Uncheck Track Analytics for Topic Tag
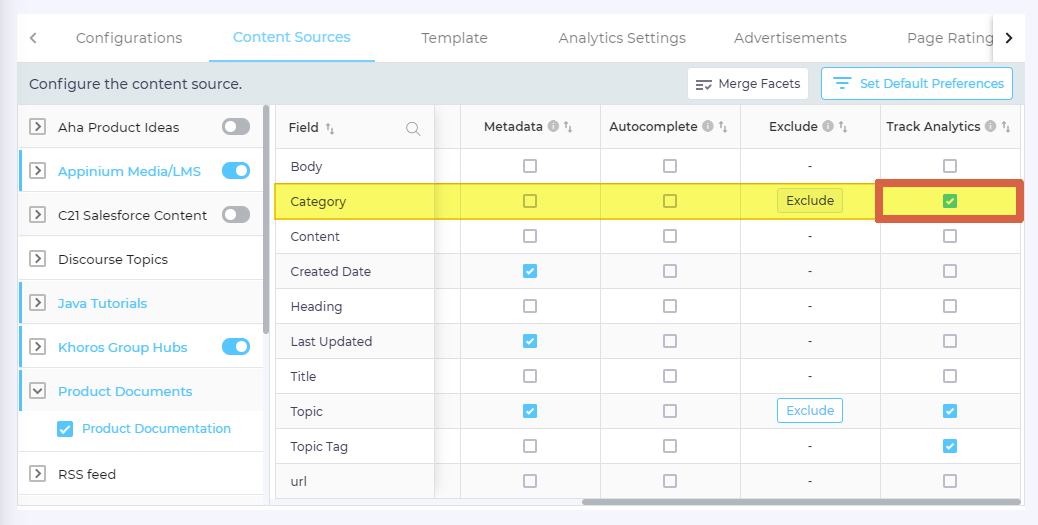 pos(950,446)
